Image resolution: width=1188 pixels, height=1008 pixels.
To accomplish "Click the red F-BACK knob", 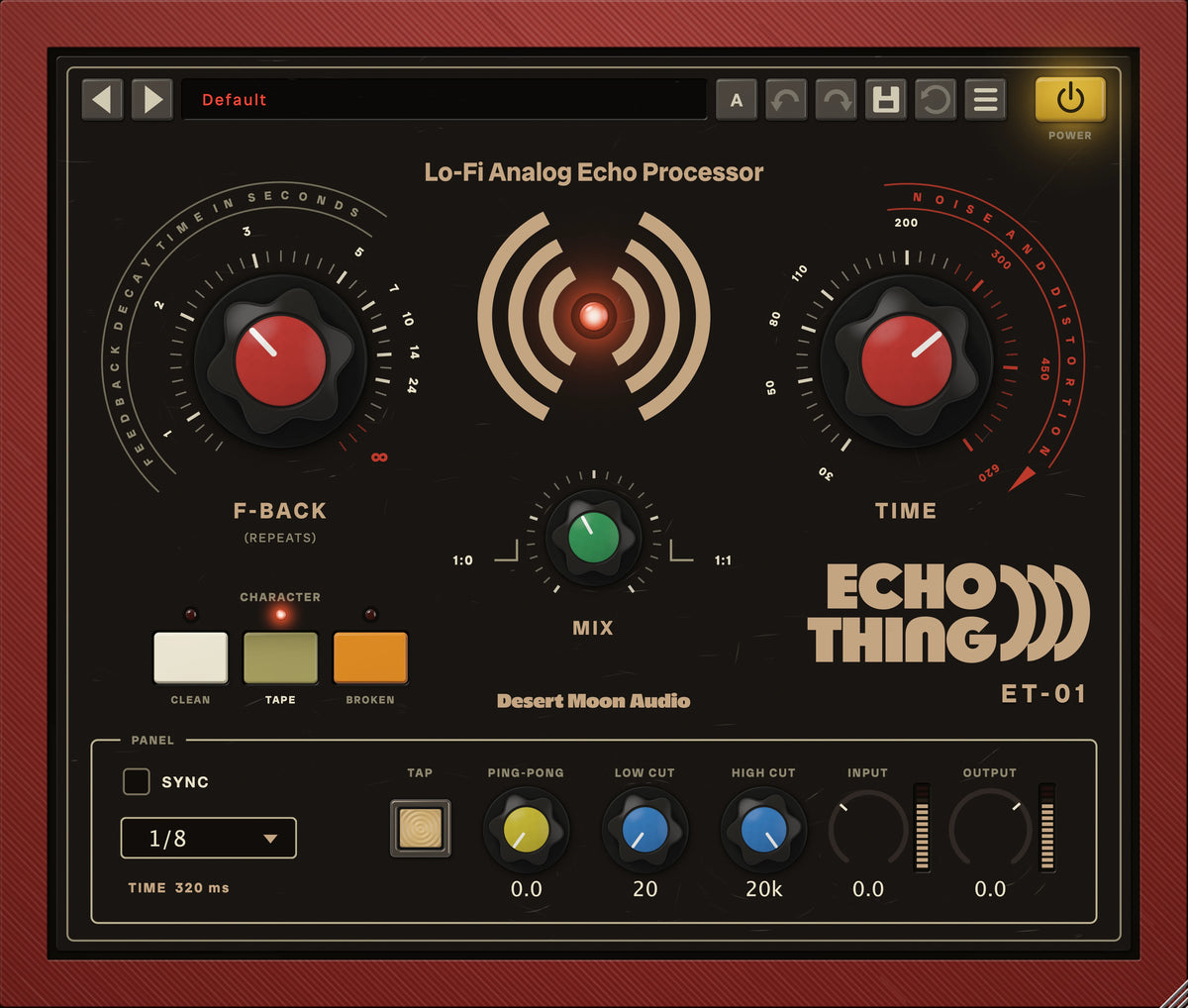I will coord(280,360).
